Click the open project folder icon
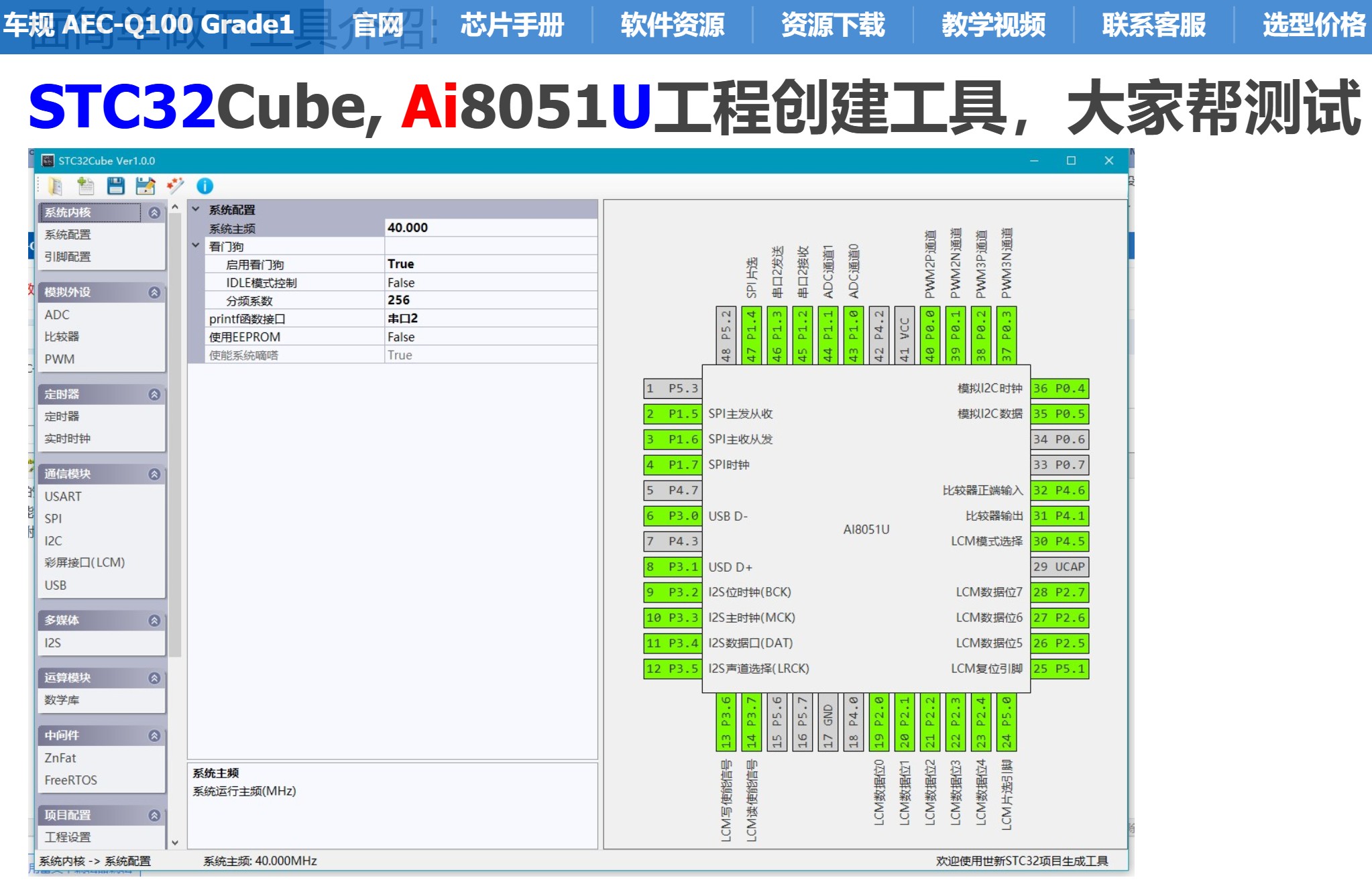Image resolution: width=1372 pixels, height=882 pixels. [x=55, y=186]
